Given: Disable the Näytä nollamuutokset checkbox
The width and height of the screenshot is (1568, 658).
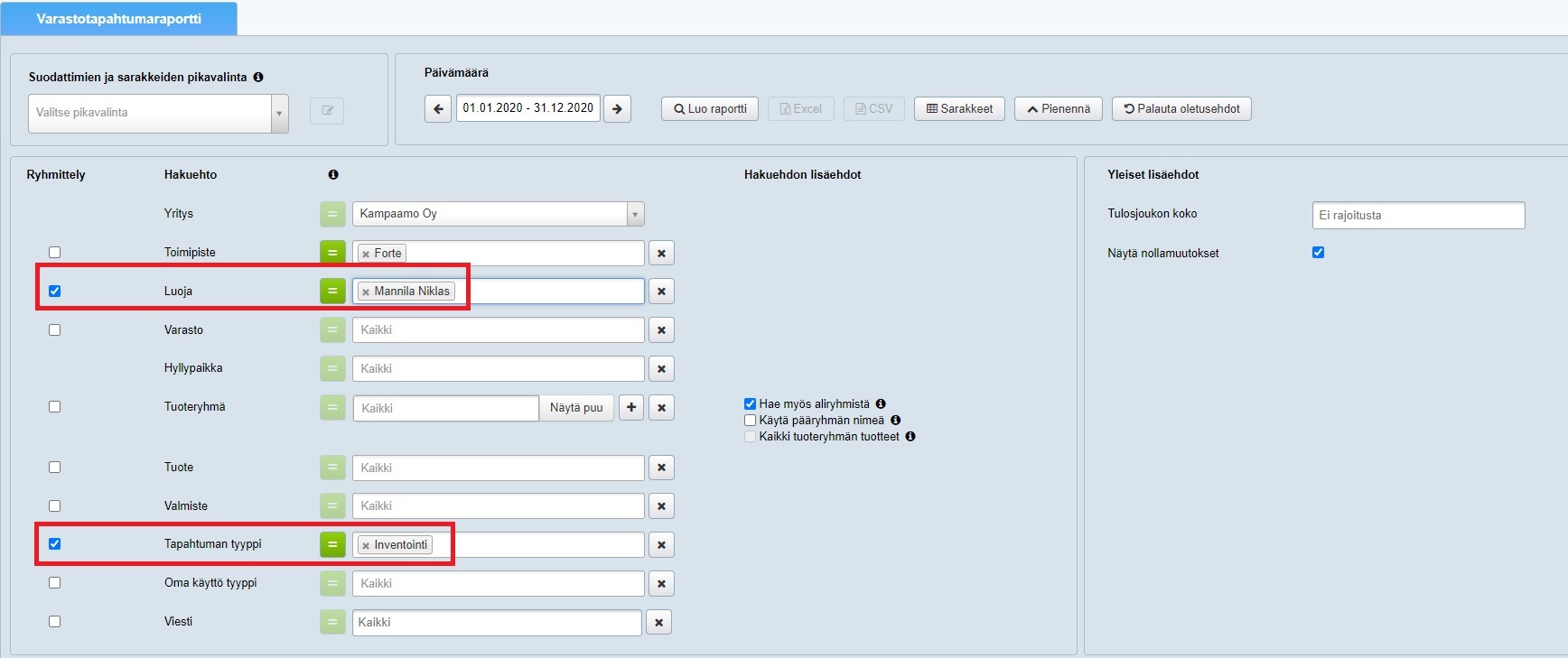Looking at the screenshot, I should pyautogui.click(x=1318, y=253).
